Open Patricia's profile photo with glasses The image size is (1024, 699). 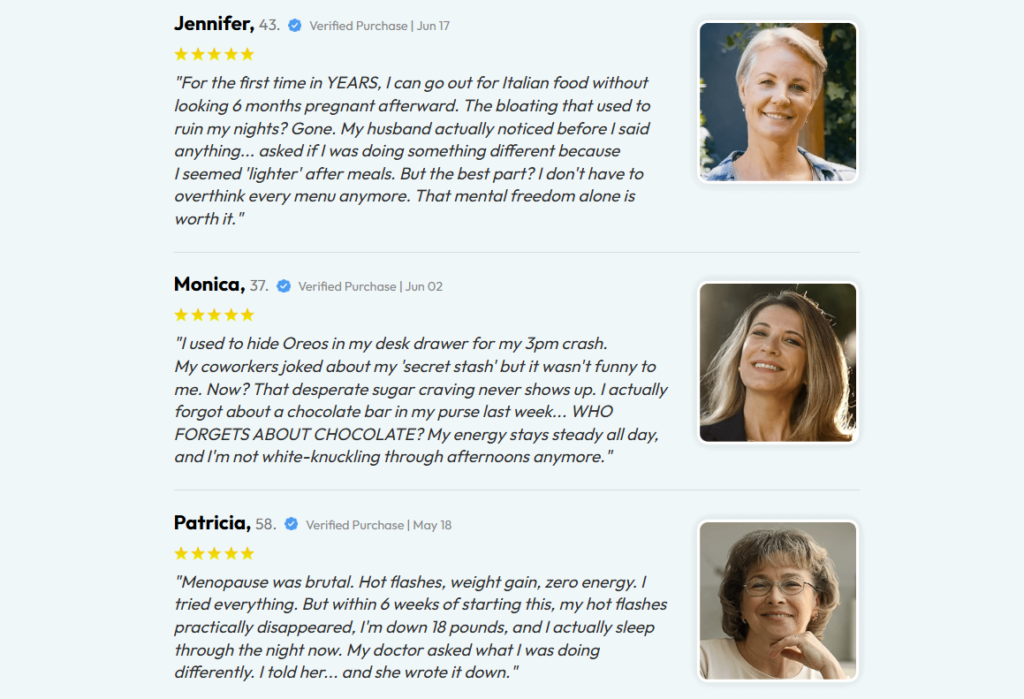coord(778,601)
